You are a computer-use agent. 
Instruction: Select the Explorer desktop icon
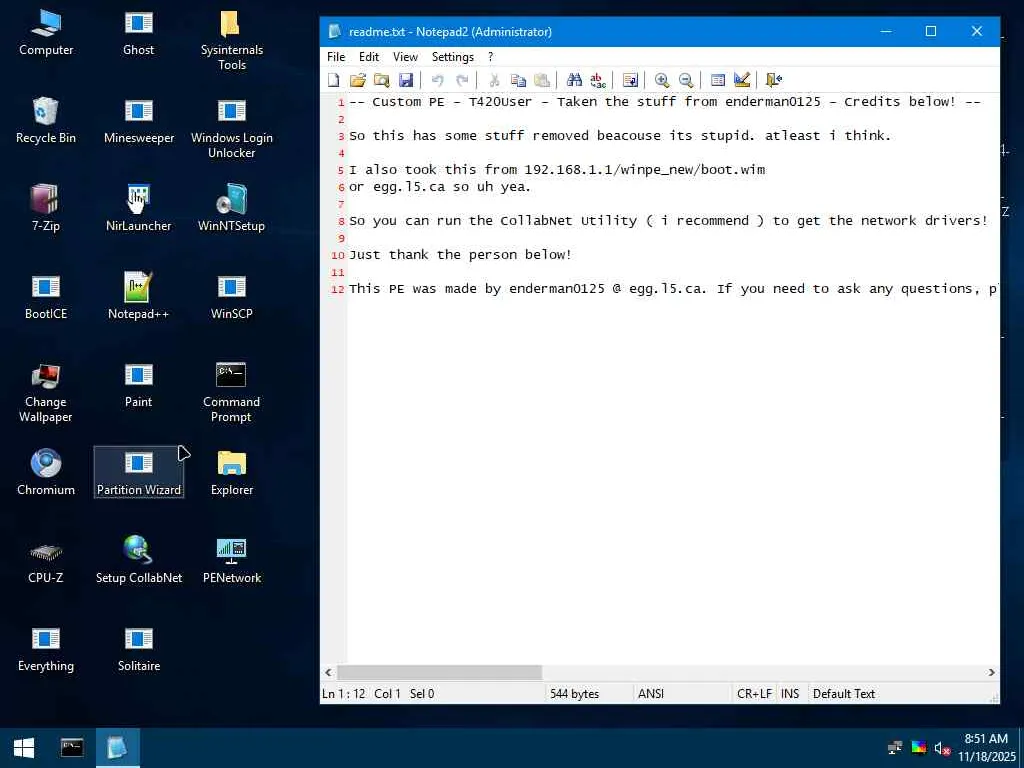[231, 473]
